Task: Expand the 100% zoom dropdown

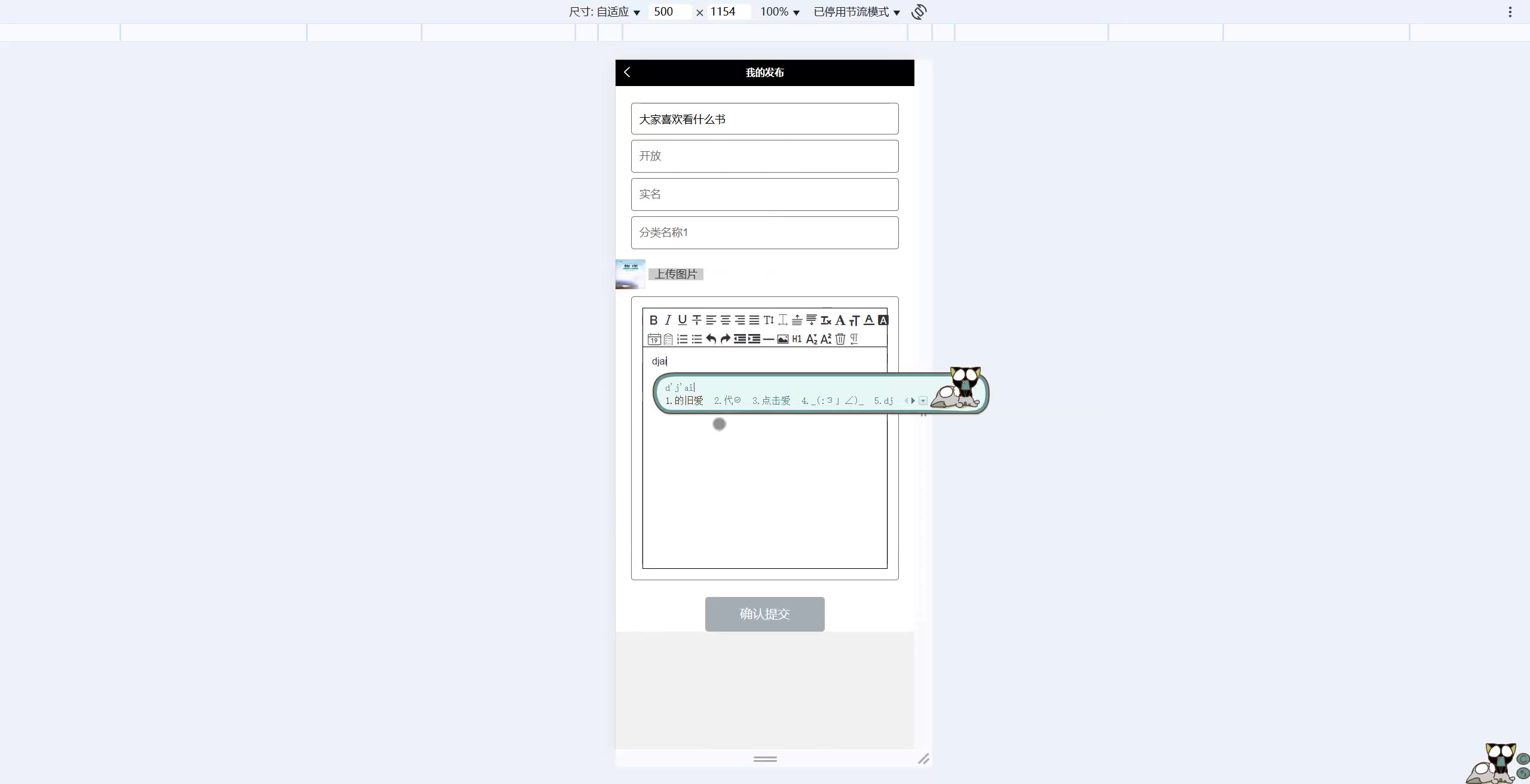Action: click(779, 12)
